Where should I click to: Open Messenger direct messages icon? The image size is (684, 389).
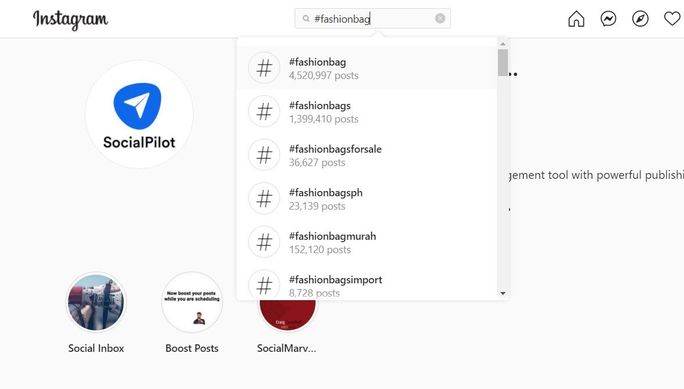pyautogui.click(x=608, y=19)
